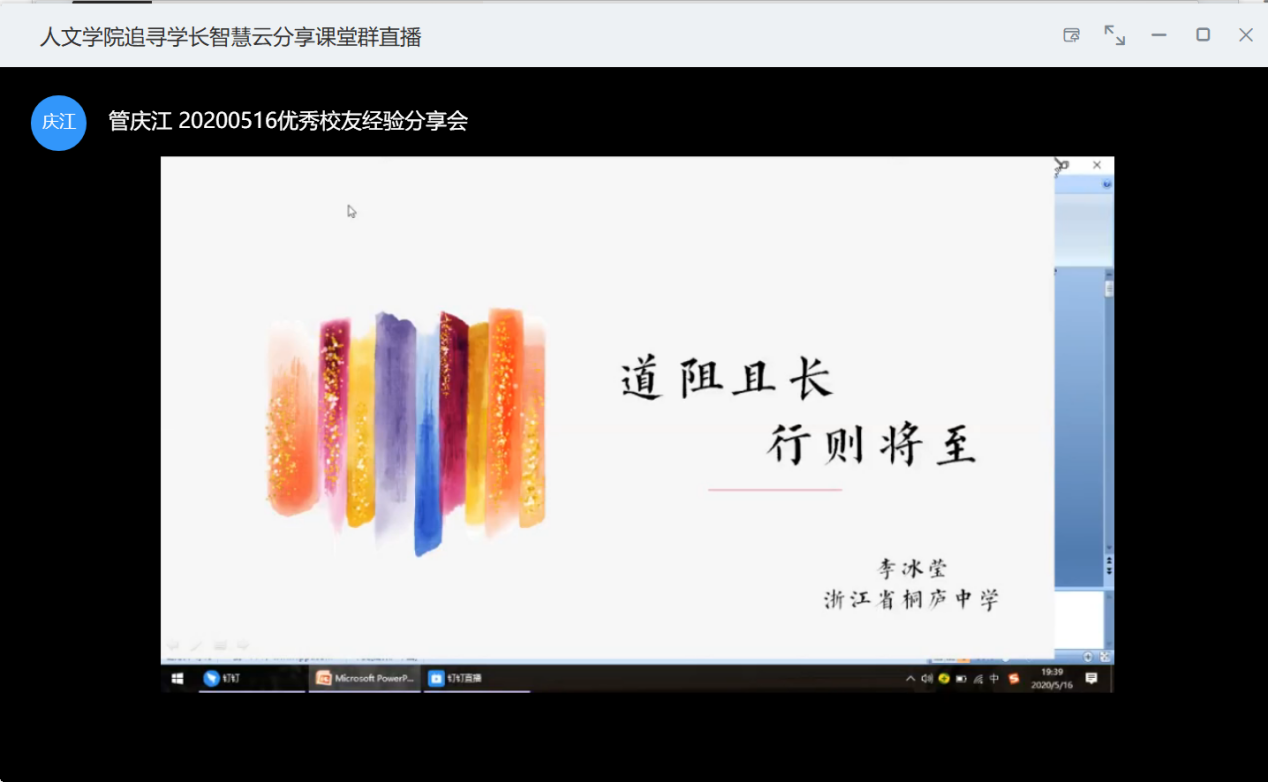1268x782 pixels.
Task: Maximize the live stream window
Action: 1203,35
